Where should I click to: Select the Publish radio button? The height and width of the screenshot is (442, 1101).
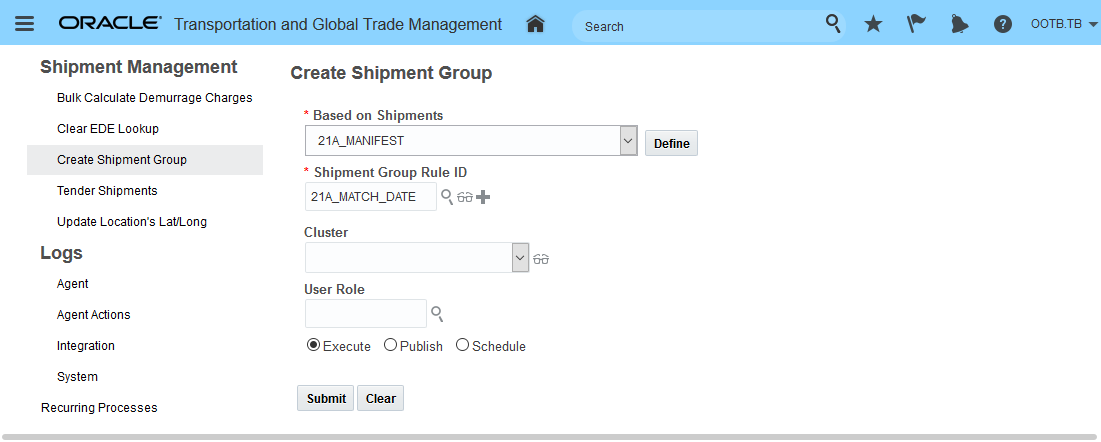[x=390, y=345]
